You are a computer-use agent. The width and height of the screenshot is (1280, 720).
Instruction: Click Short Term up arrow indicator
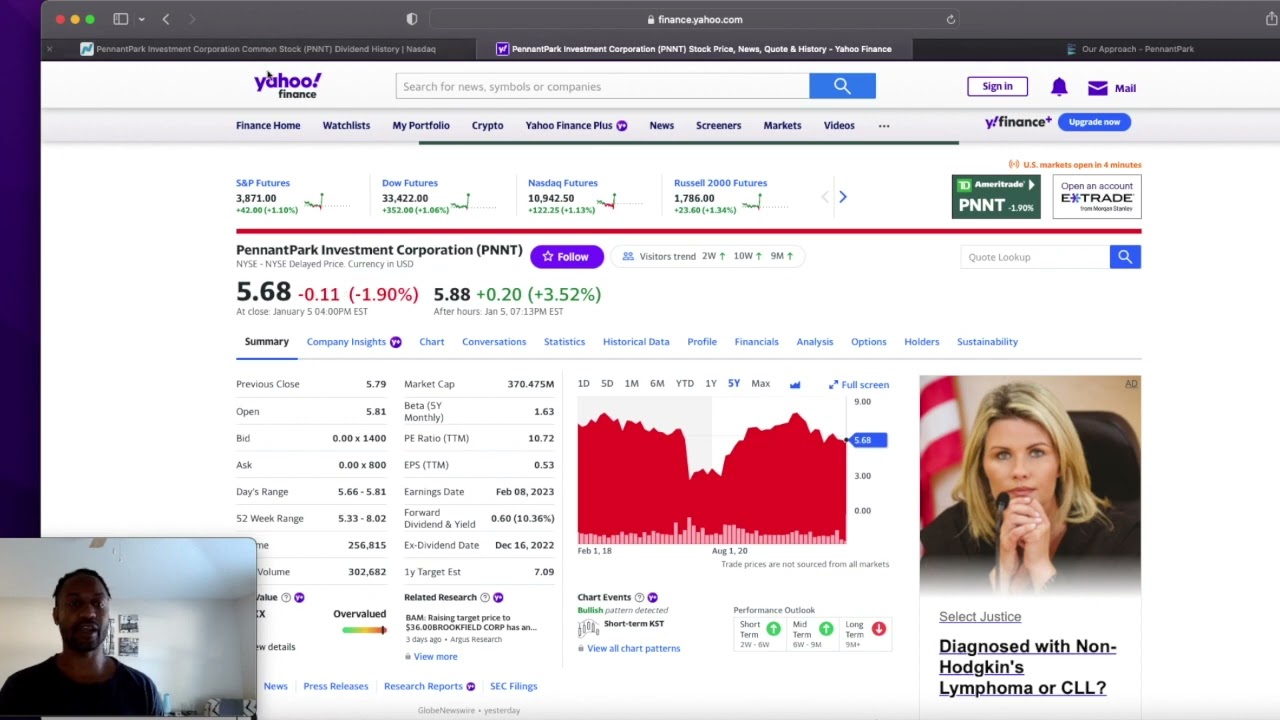pyautogui.click(x=773, y=629)
